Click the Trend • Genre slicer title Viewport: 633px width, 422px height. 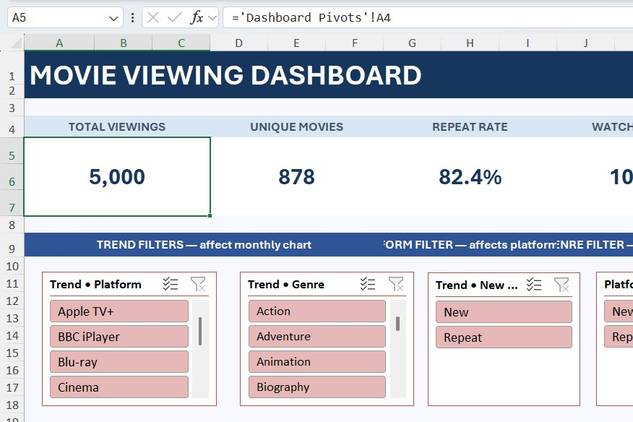tap(286, 284)
